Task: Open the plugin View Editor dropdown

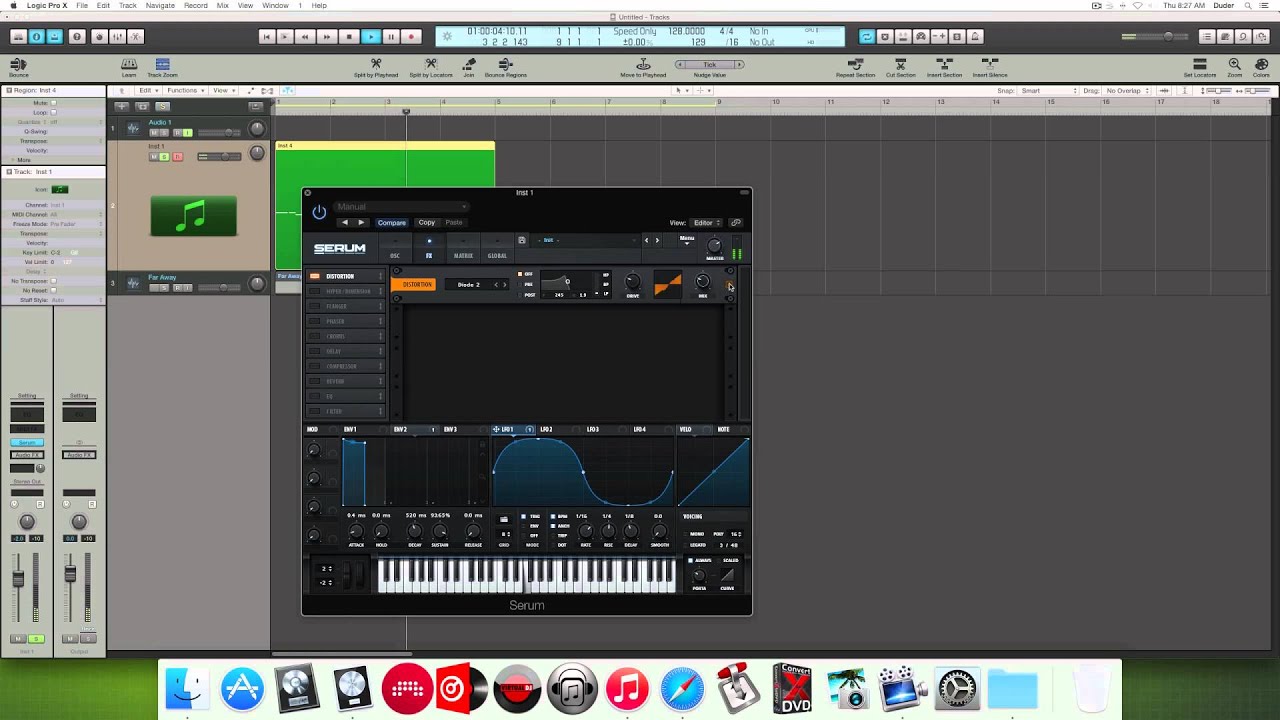Action: pos(707,223)
